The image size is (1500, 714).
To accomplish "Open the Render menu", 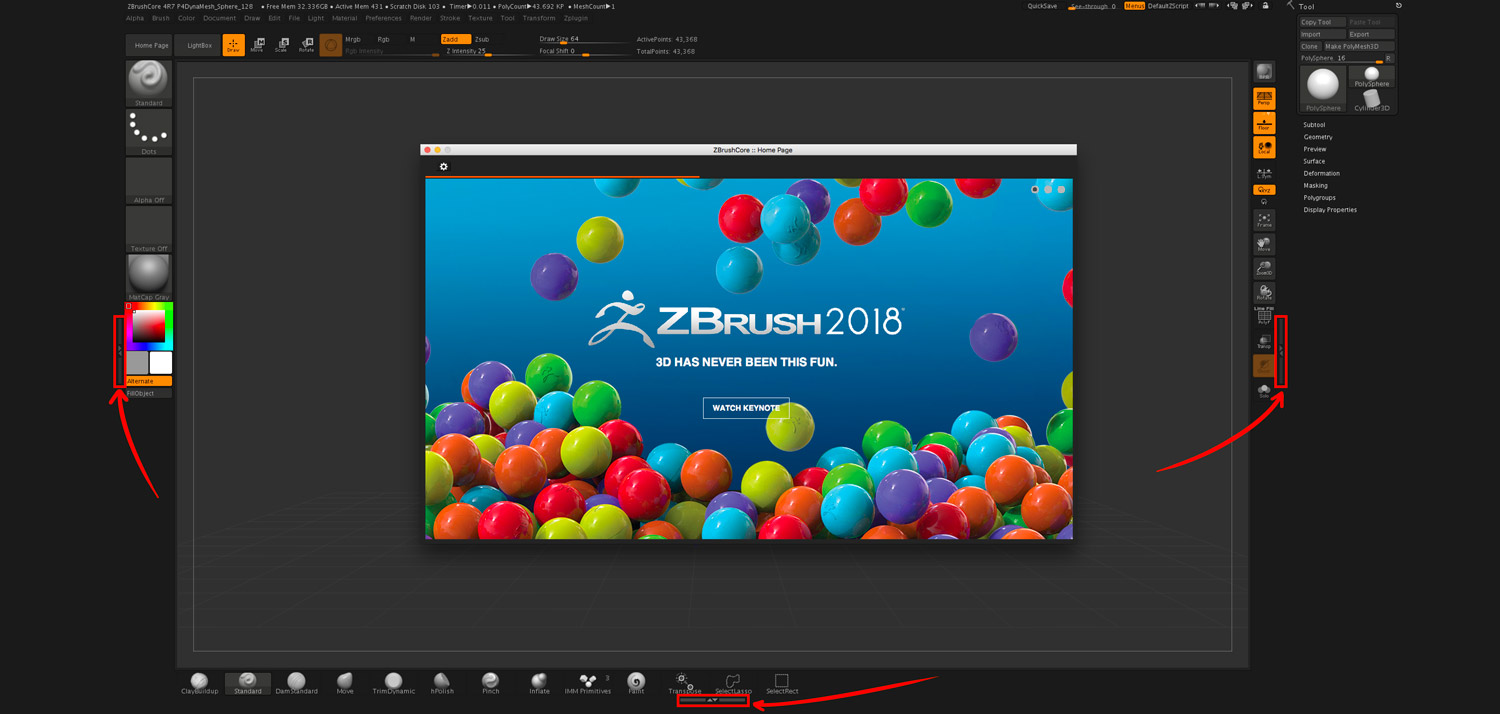I will 421,18.
